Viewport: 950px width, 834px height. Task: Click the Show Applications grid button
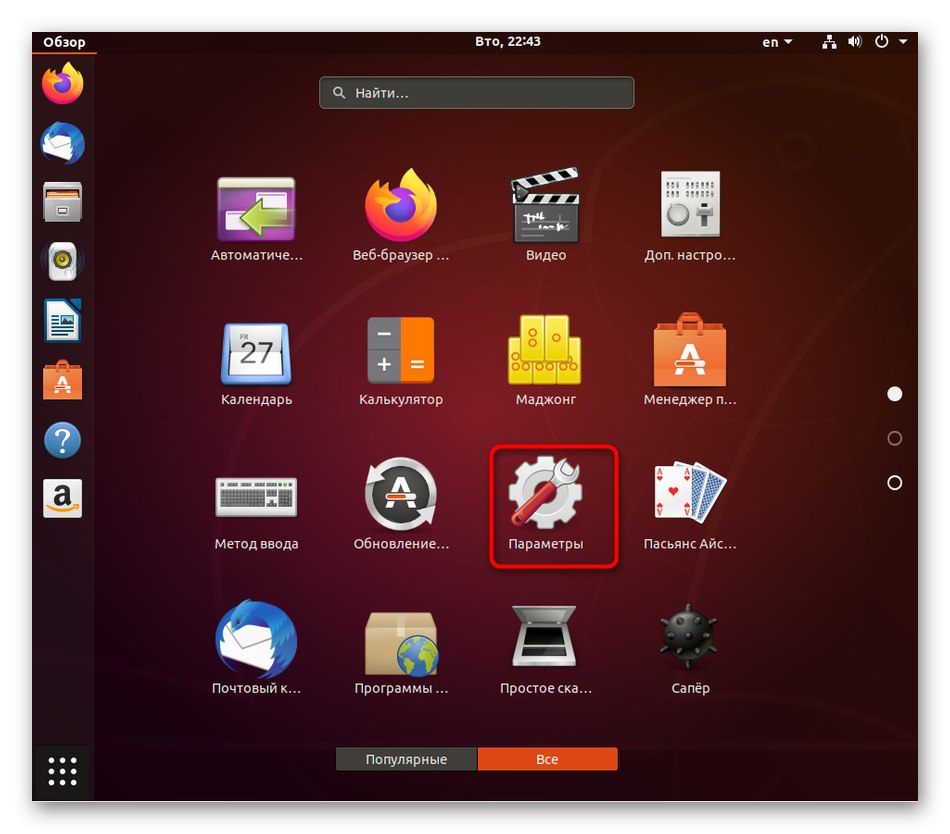tap(62, 772)
